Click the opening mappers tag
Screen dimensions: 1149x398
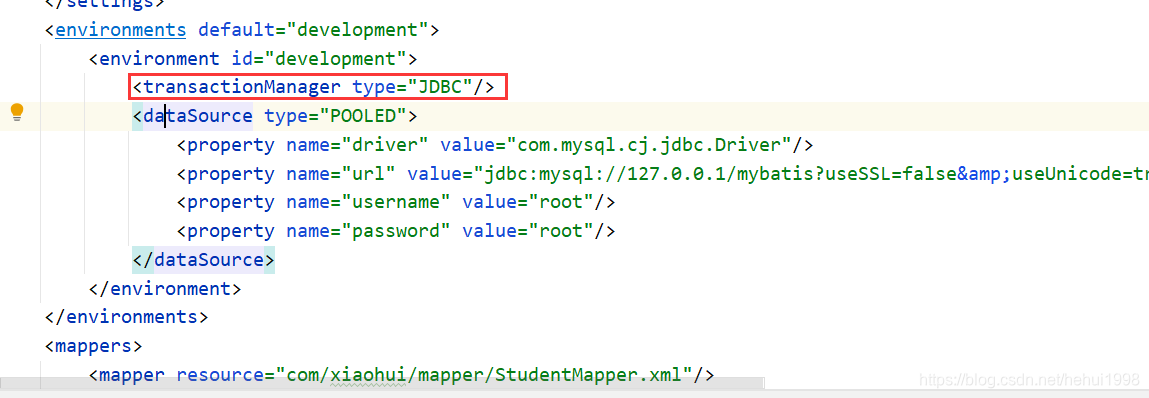tap(93, 345)
